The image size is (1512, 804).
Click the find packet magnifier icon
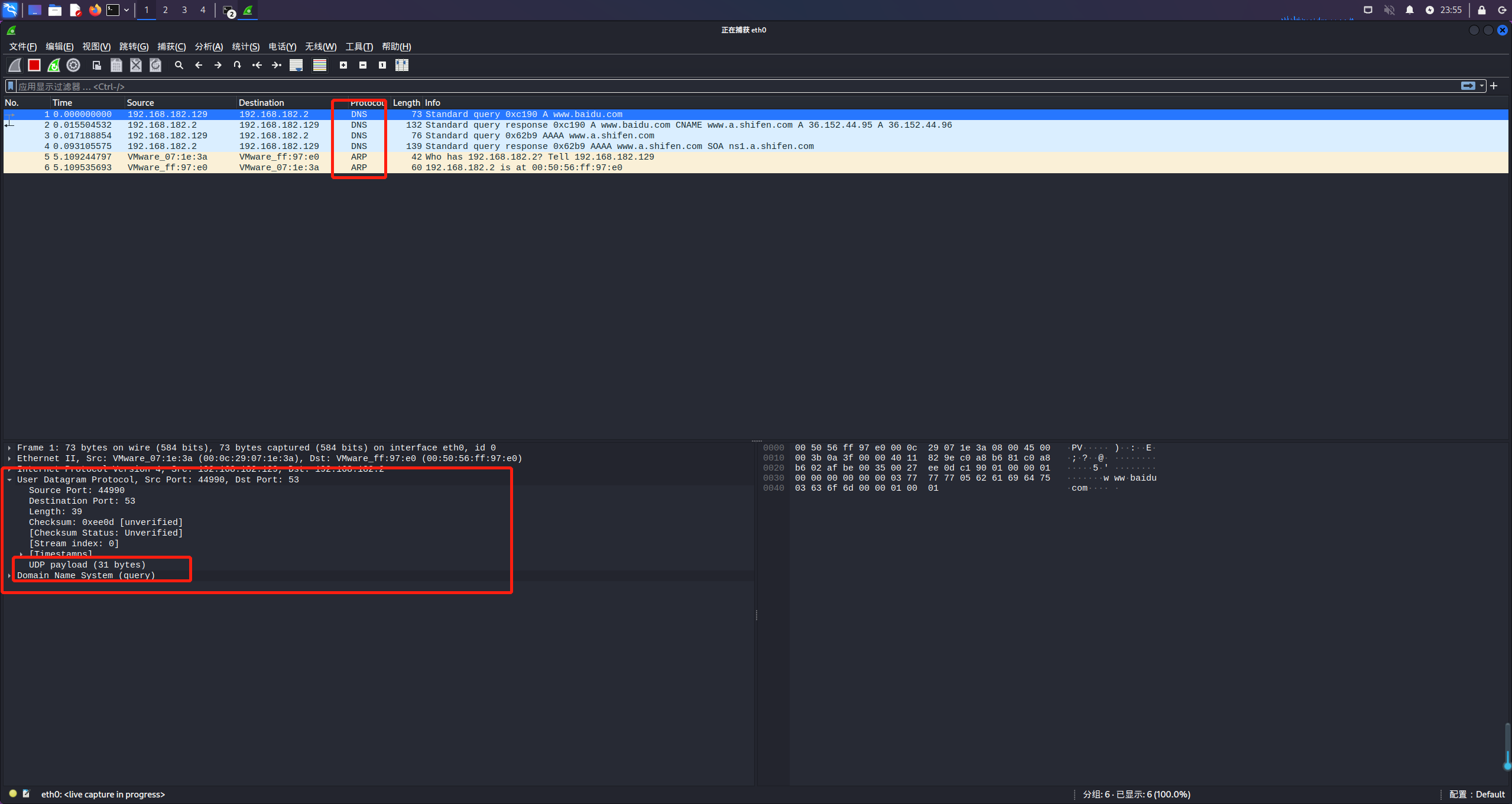click(x=179, y=65)
